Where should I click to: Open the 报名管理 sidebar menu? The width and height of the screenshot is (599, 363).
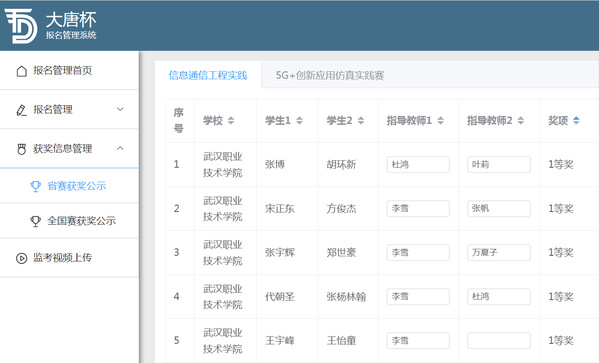tap(69, 110)
